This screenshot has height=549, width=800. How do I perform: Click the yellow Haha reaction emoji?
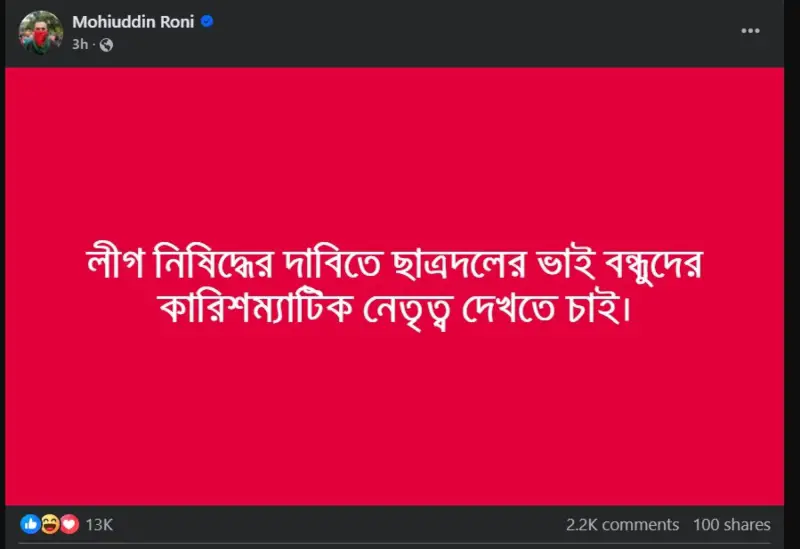pos(50,524)
